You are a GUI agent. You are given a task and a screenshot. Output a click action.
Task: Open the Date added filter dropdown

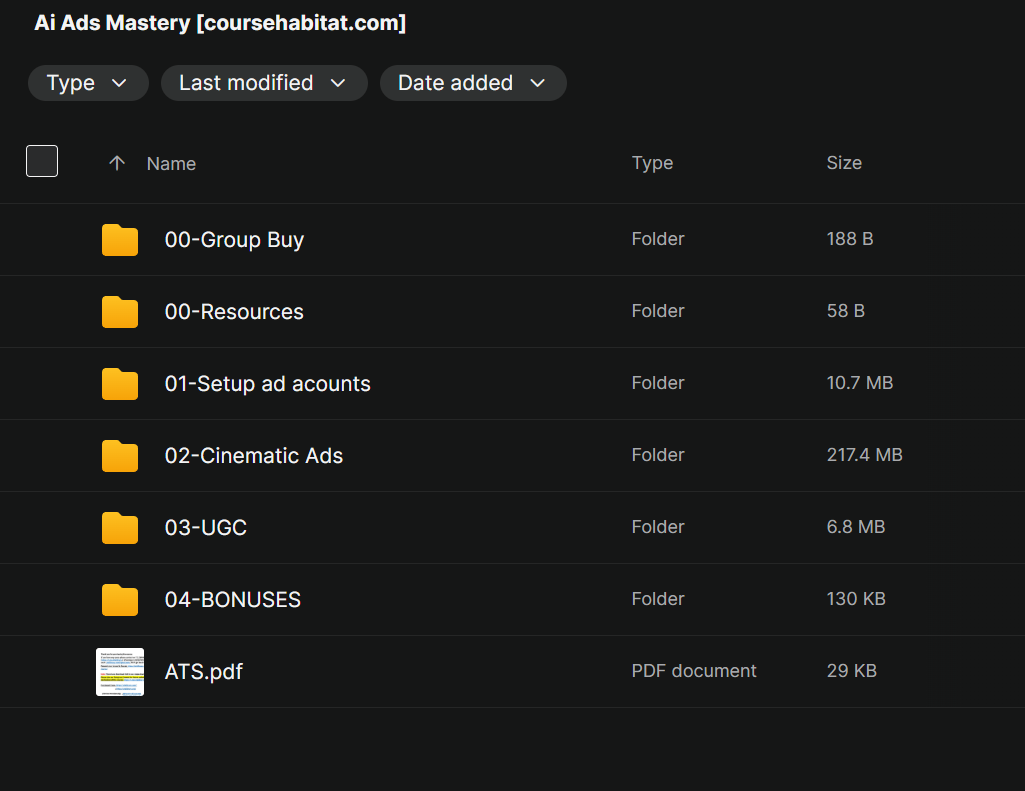click(x=472, y=83)
